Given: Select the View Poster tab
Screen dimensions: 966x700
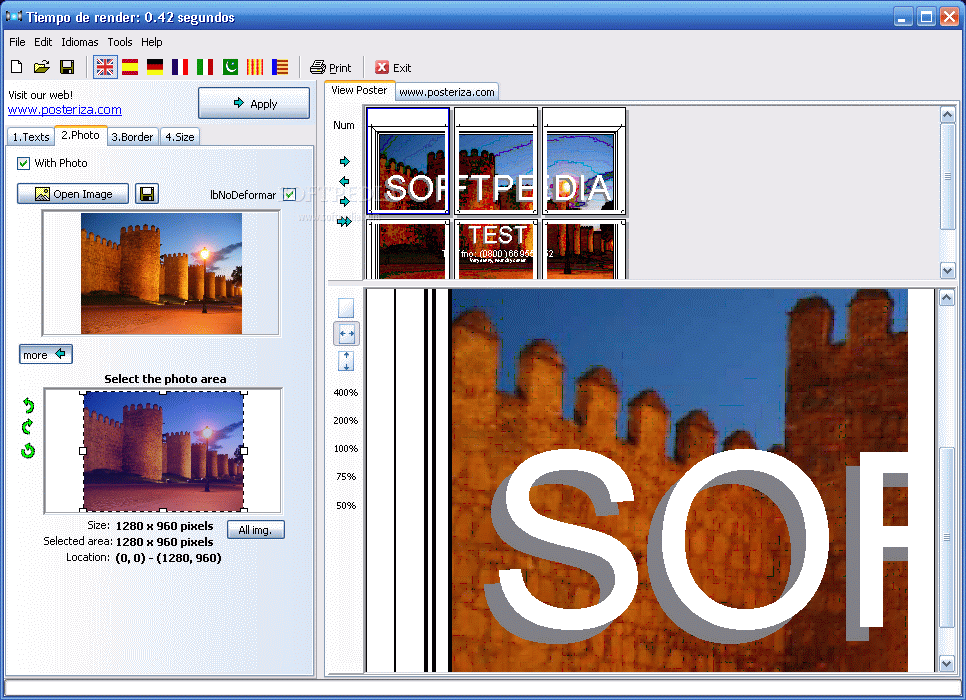Looking at the screenshot, I should [359, 90].
